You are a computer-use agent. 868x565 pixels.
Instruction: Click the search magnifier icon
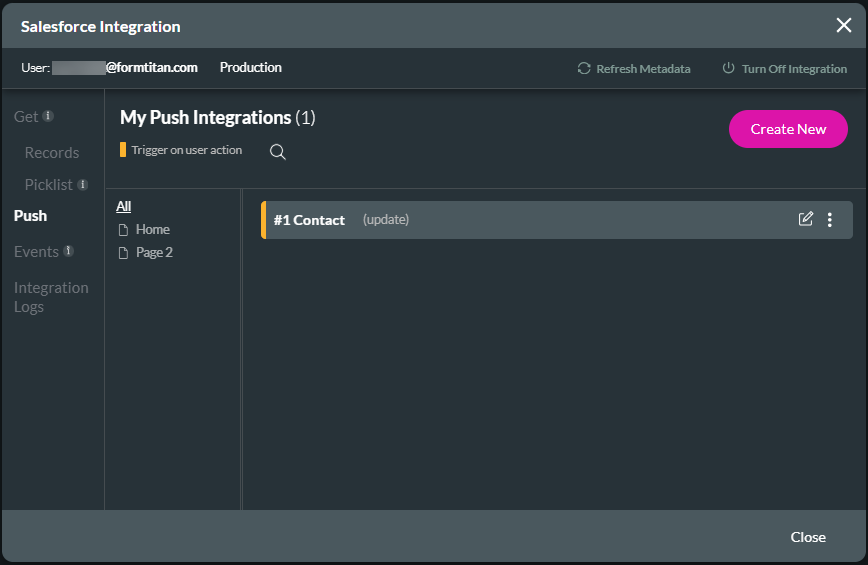pyautogui.click(x=277, y=152)
